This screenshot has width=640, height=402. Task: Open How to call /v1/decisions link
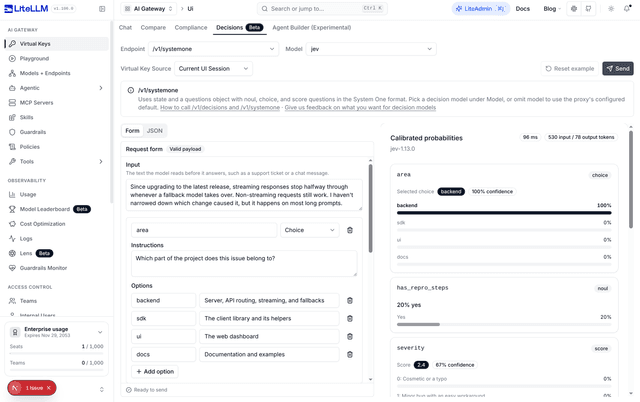[x=220, y=107]
